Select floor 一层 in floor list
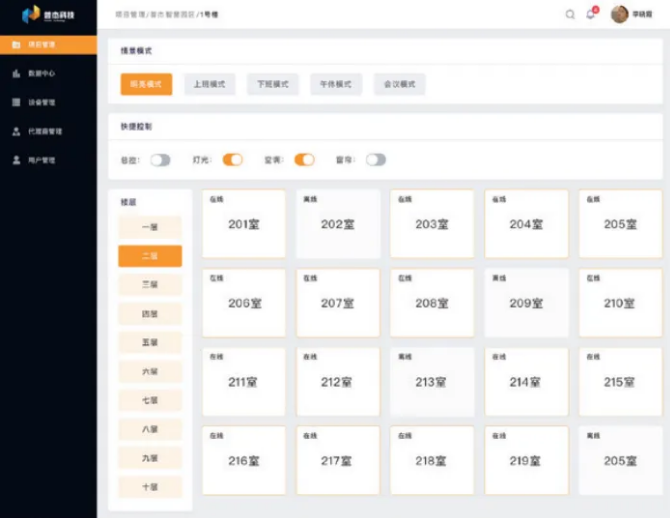The height and width of the screenshot is (518, 670). coord(150,227)
